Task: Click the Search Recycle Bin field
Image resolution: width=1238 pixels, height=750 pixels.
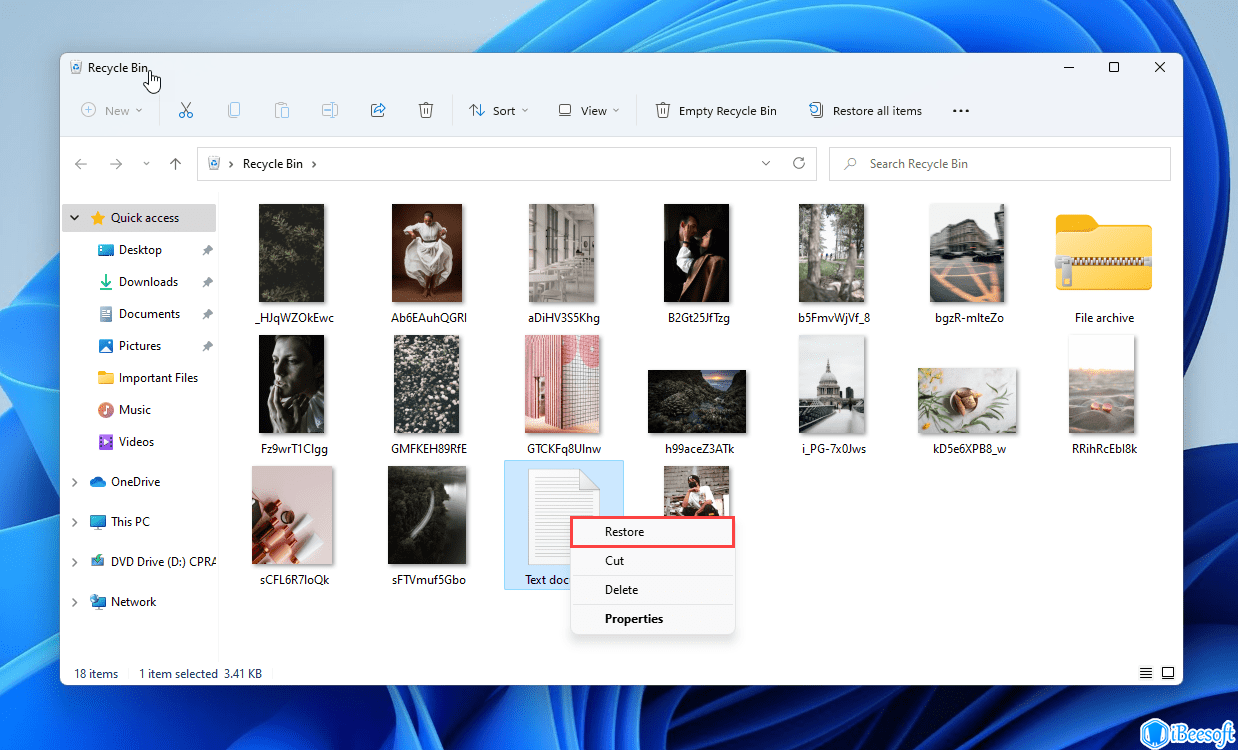Action: (x=1000, y=164)
